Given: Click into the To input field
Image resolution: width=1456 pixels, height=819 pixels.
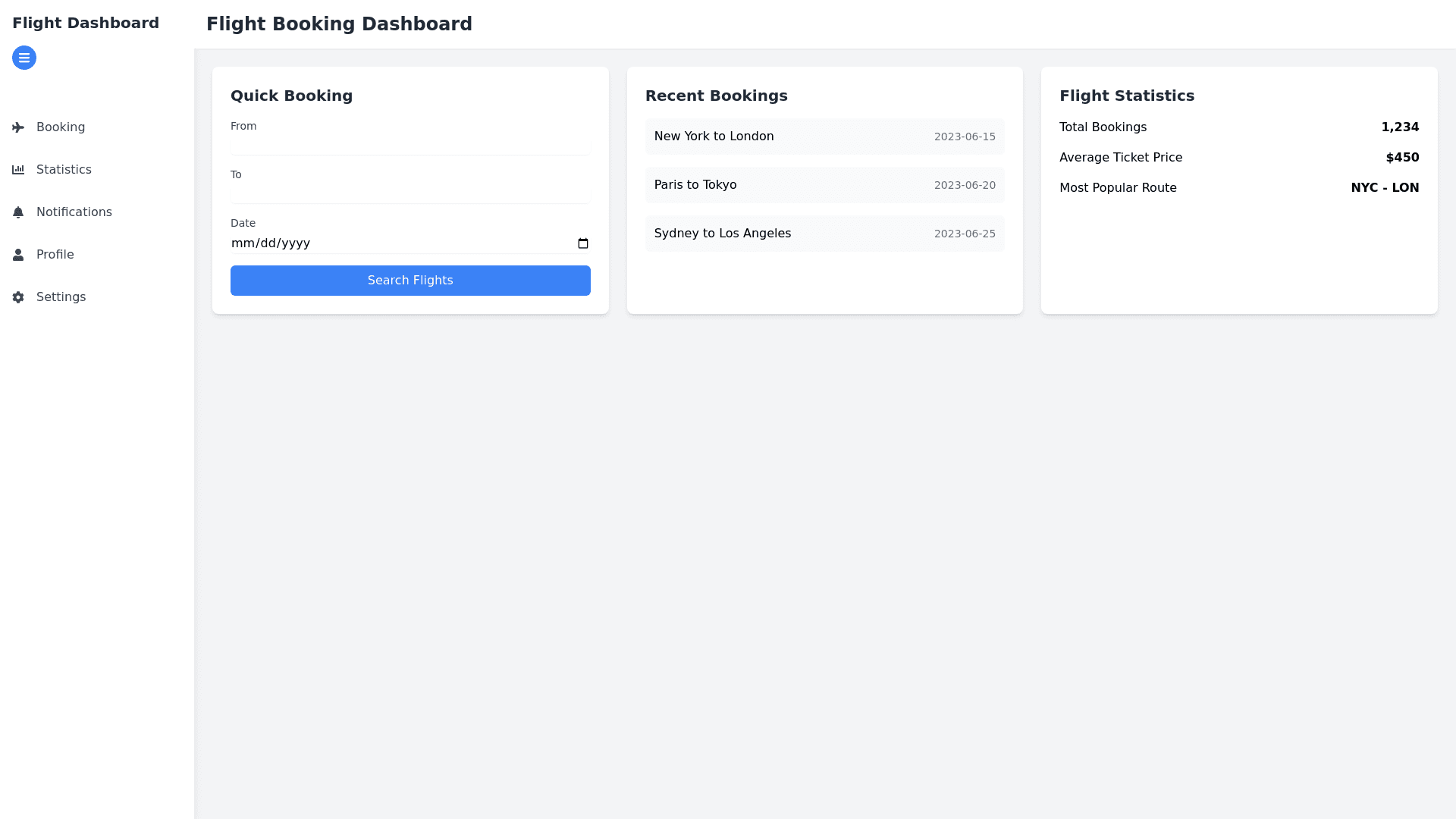Looking at the screenshot, I should (x=410, y=193).
